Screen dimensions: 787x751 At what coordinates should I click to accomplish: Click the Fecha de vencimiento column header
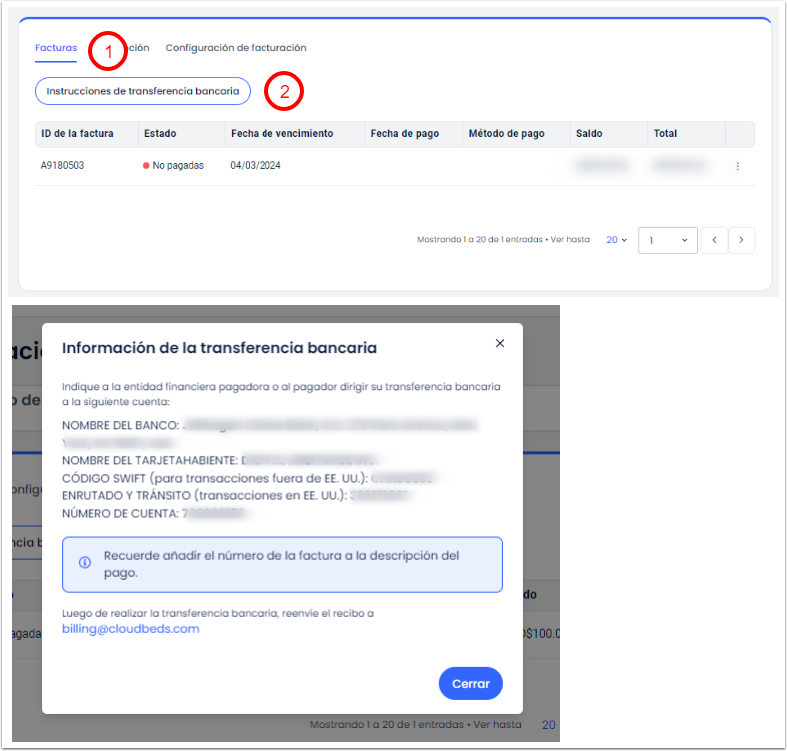click(282, 133)
